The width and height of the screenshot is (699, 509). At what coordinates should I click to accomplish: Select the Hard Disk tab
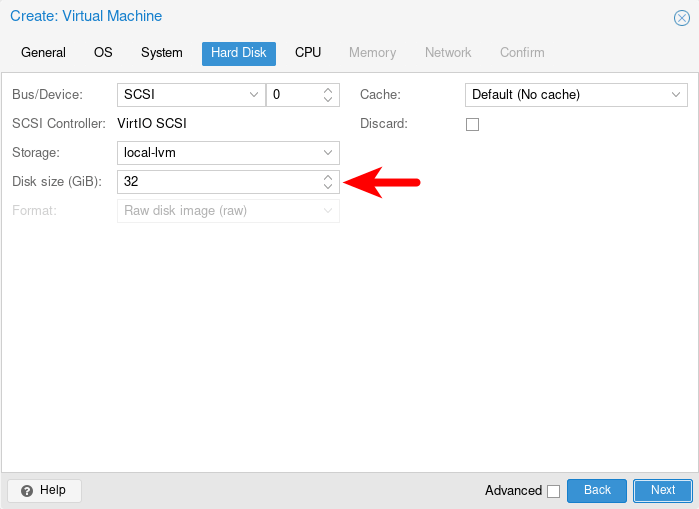click(x=238, y=53)
